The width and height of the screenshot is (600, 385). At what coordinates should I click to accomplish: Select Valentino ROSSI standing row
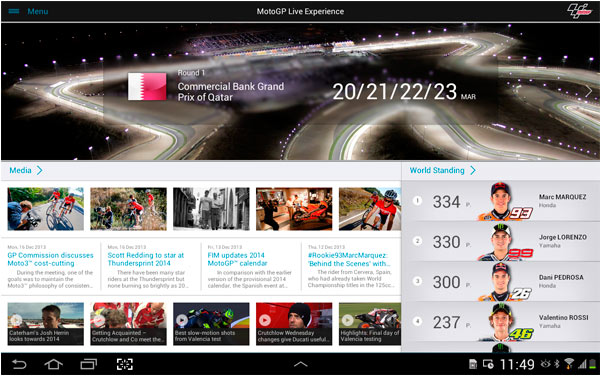[x=501, y=322]
